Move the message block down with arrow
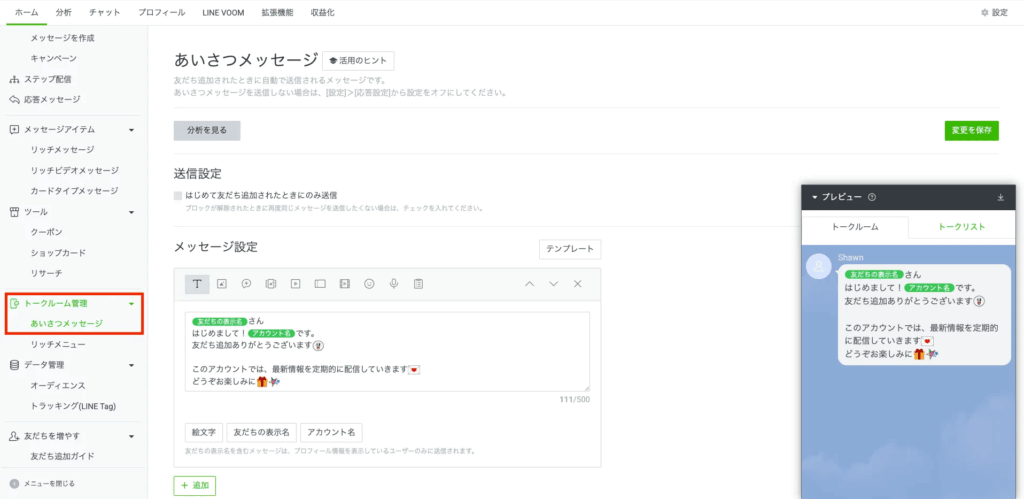 [x=554, y=283]
